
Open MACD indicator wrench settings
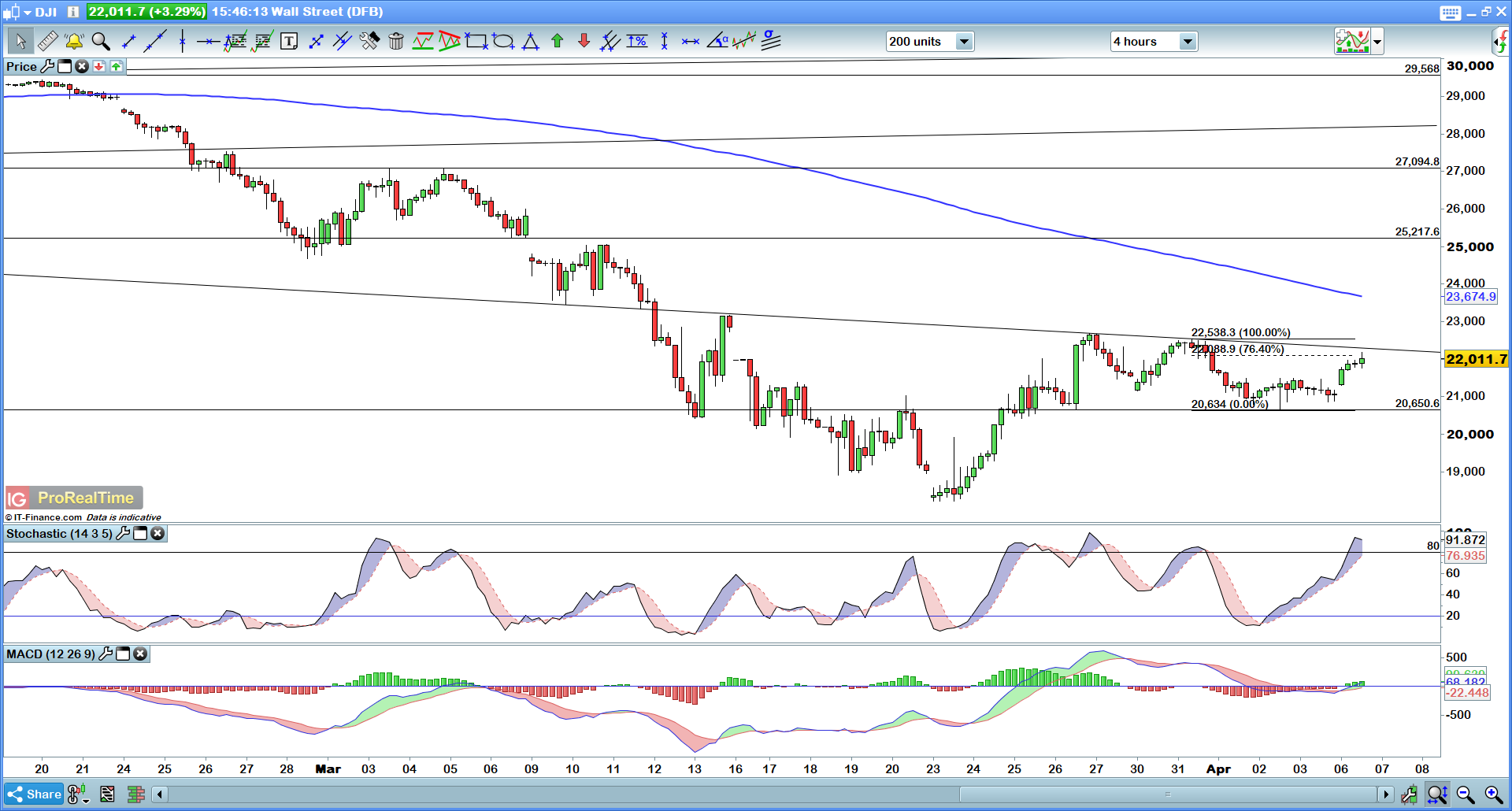[106, 654]
